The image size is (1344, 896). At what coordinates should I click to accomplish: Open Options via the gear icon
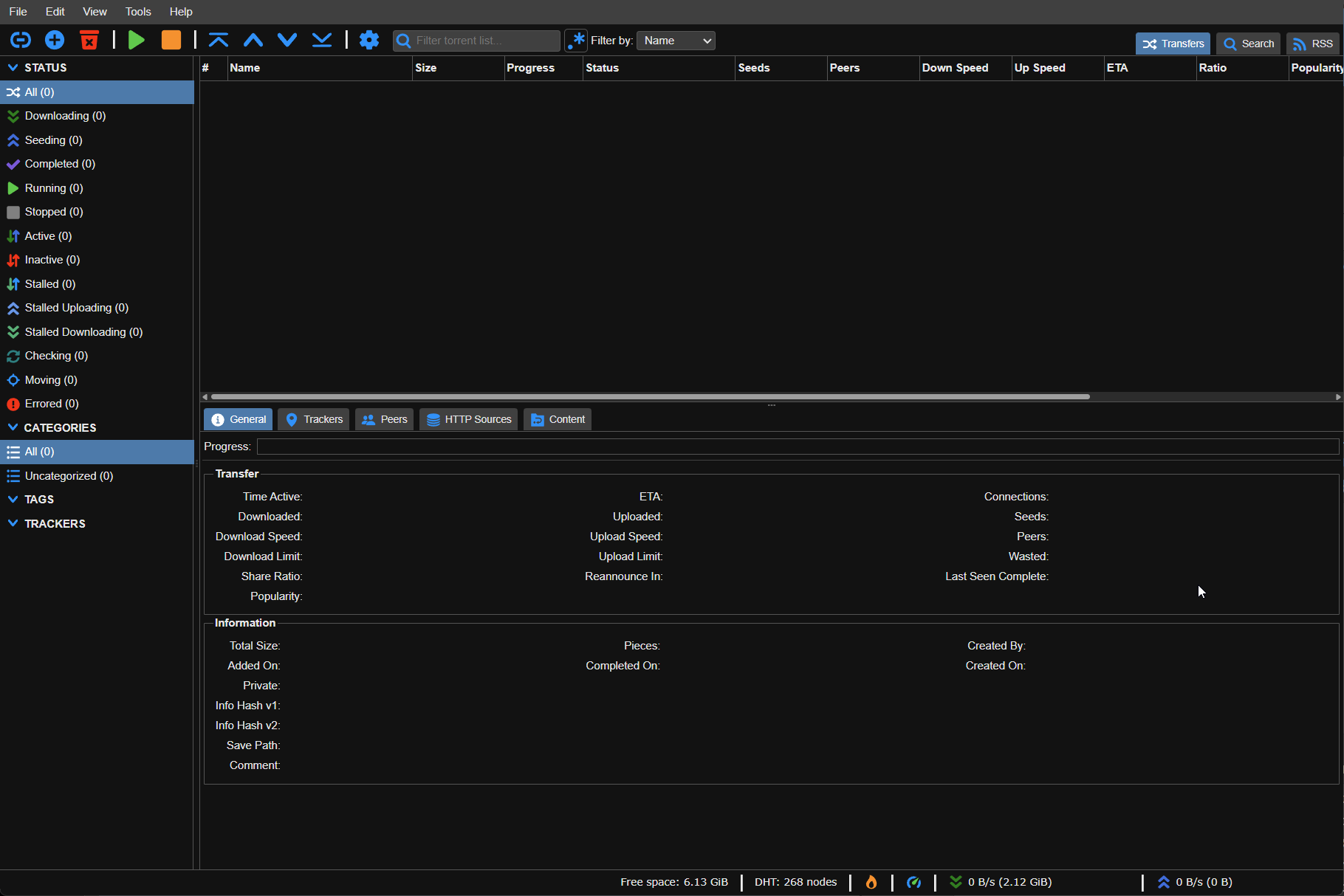pyautogui.click(x=368, y=40)
